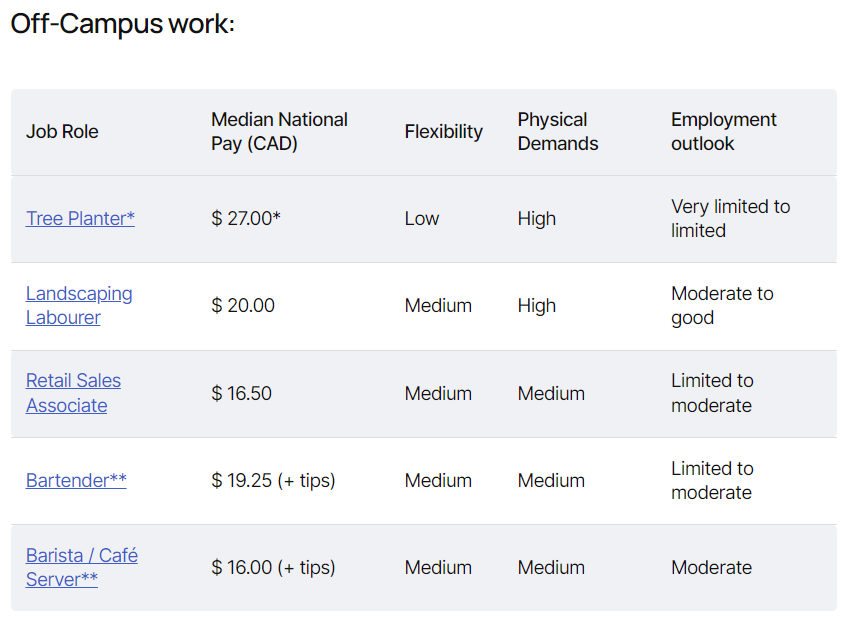The image size is (849, 622).
Task: Visit the Barista / Café Server link
Action: tap(82, 567)
